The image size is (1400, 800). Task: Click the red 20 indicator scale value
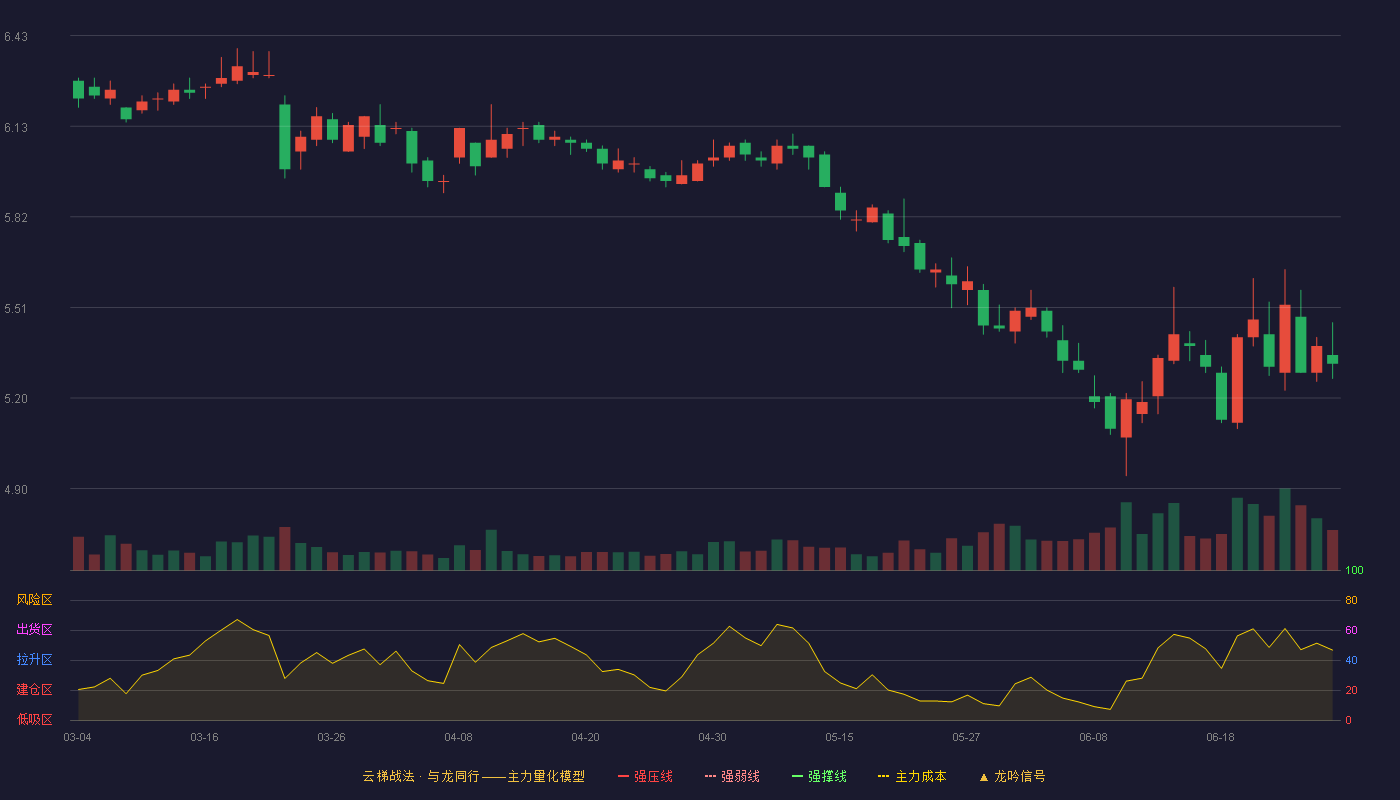pyautogui.click(x=1351, y=690)
